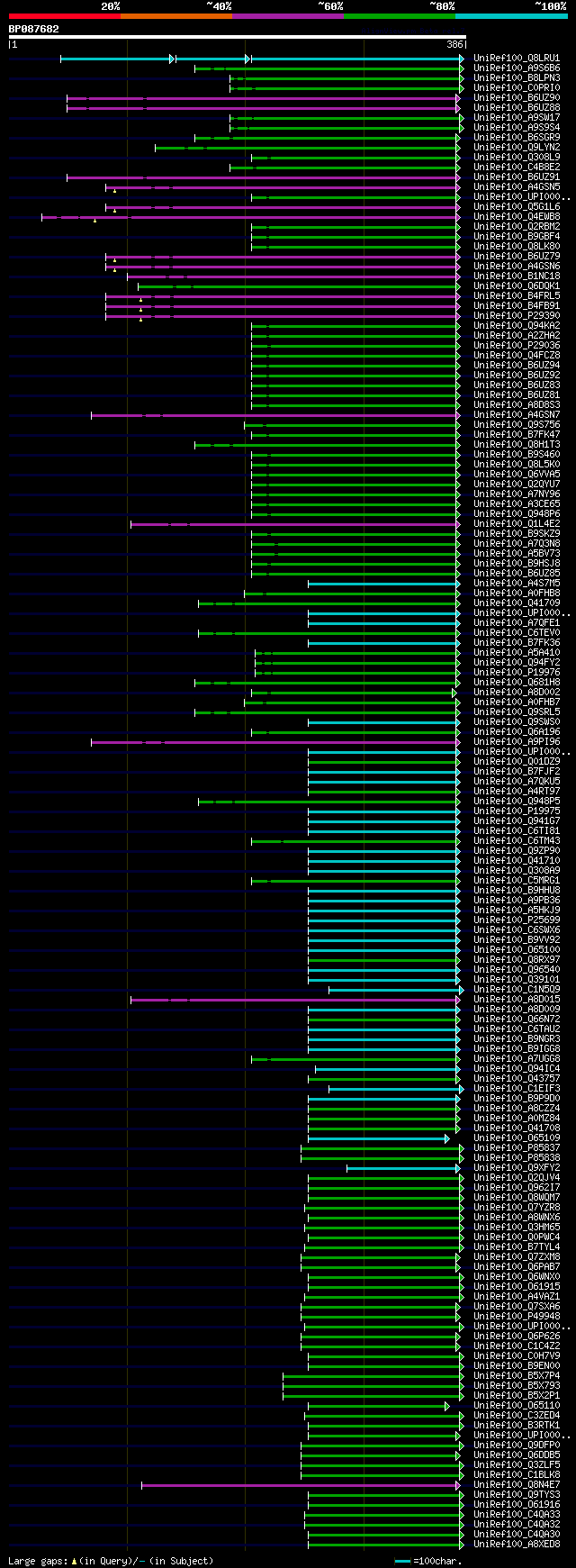Select label UniRef100_C6TM43

[517, 841]
